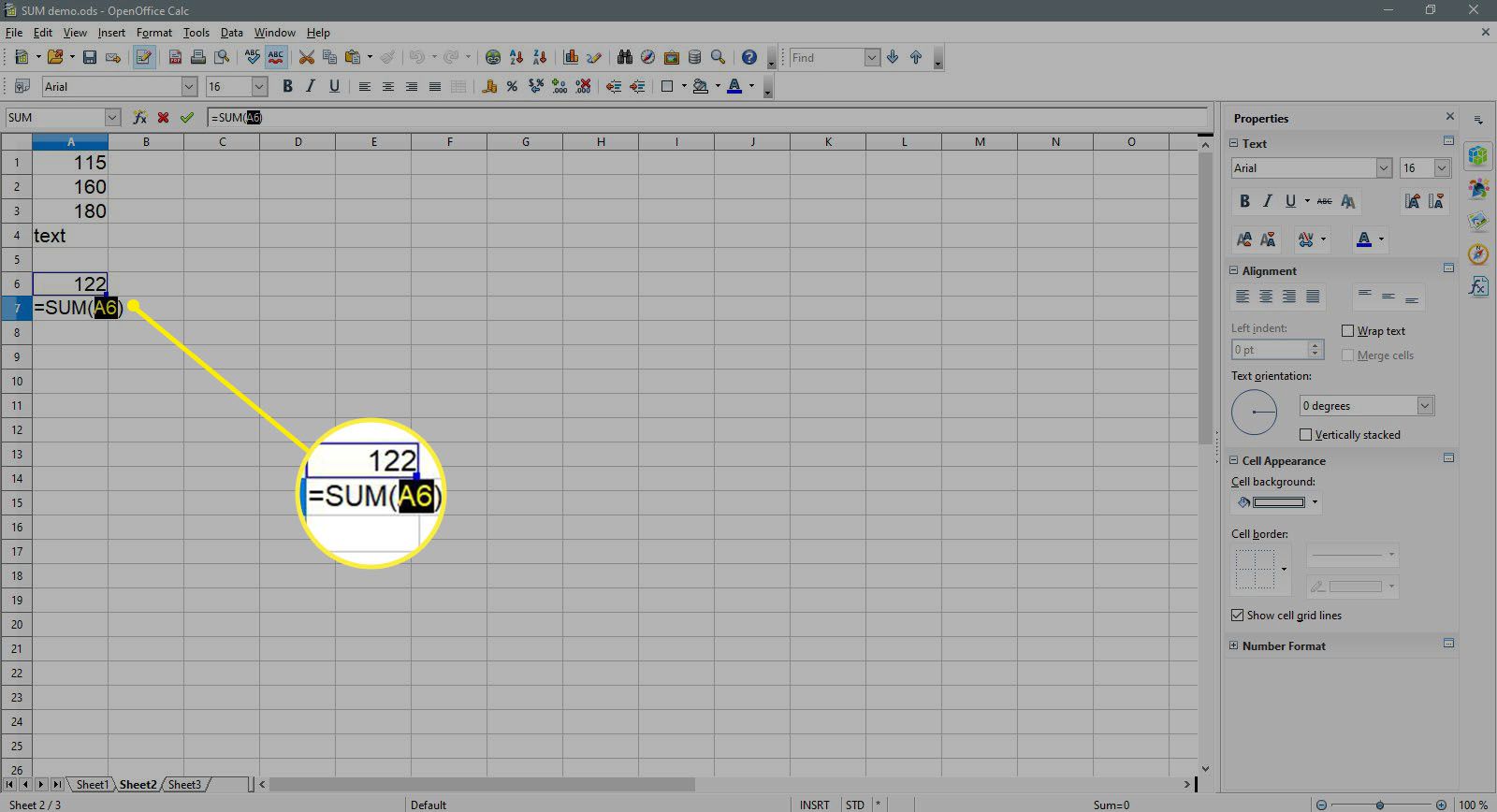Toggle AutoSpellcheck toolbar icon
Viewport: 1497px width, 812px height.
pos(275,58)
